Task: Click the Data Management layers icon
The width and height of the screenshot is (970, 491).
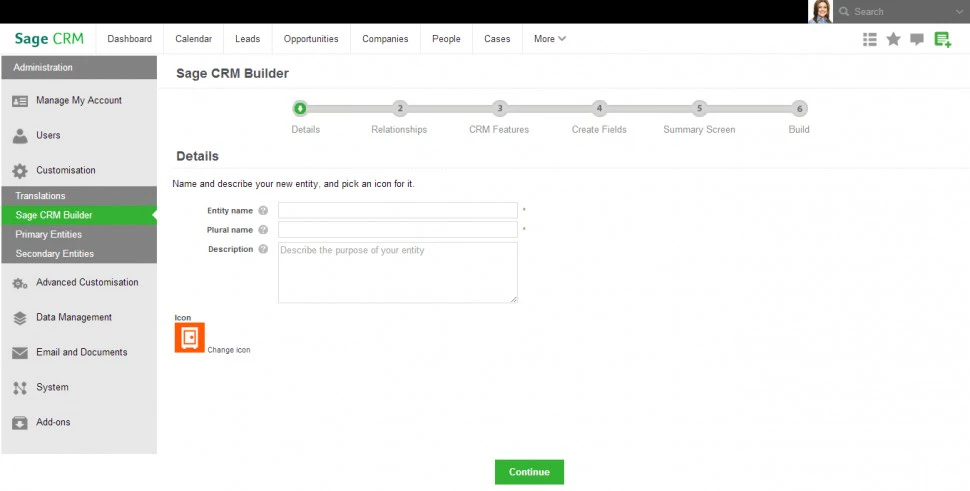Action: pos(20,318)
